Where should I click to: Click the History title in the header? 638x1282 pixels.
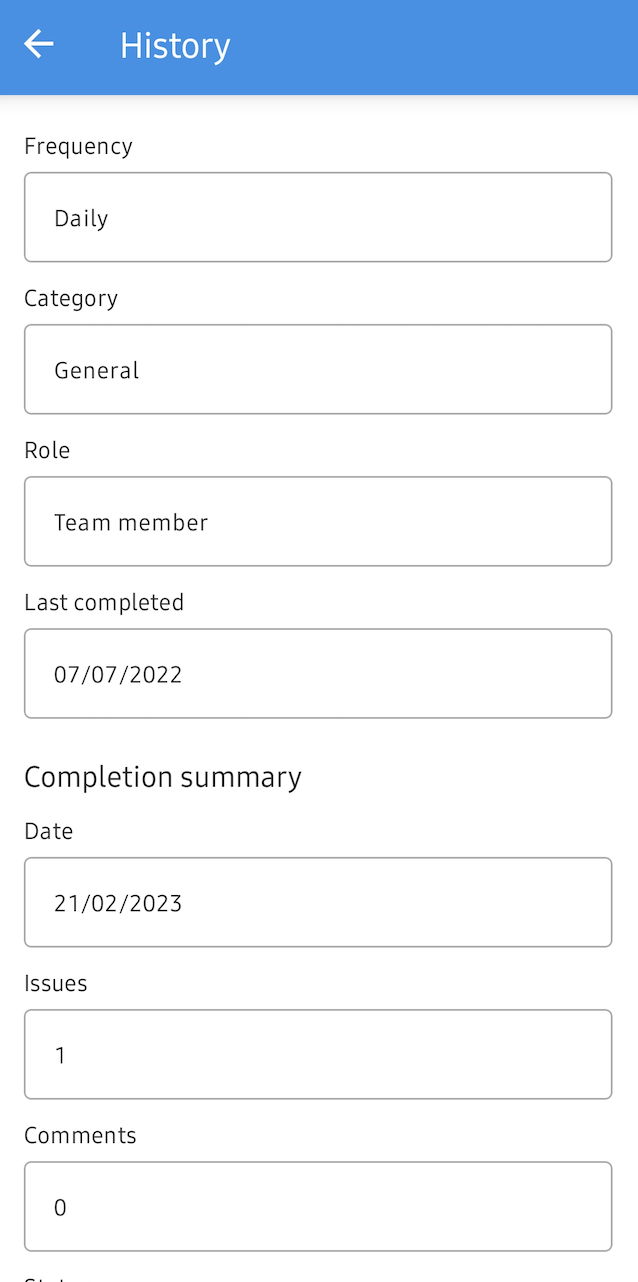tap(174, 45)
